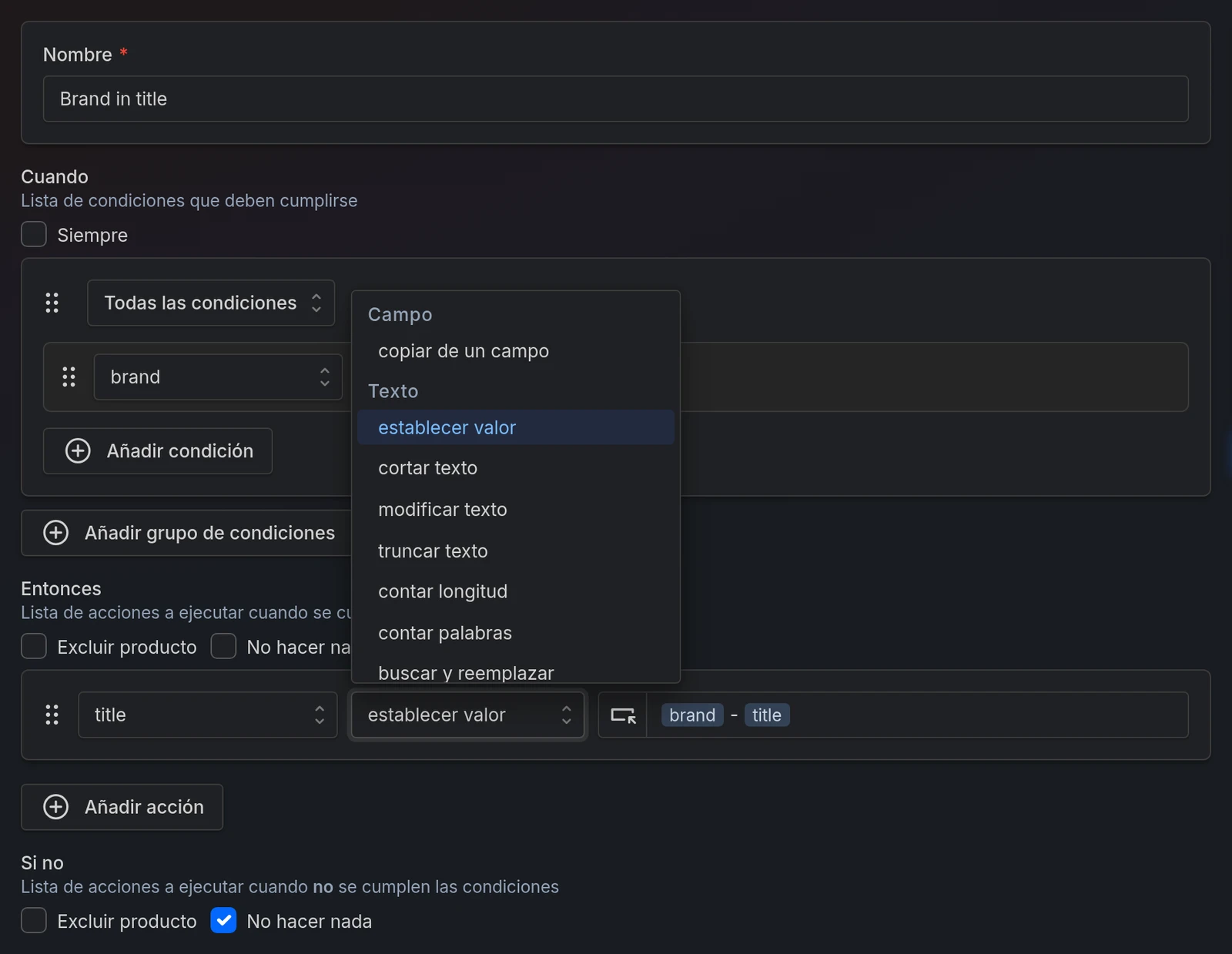The width and height of the screenshot is (1232, 954).
Task: Toggle the Siempre checkbox
Action: coord(34,234)
